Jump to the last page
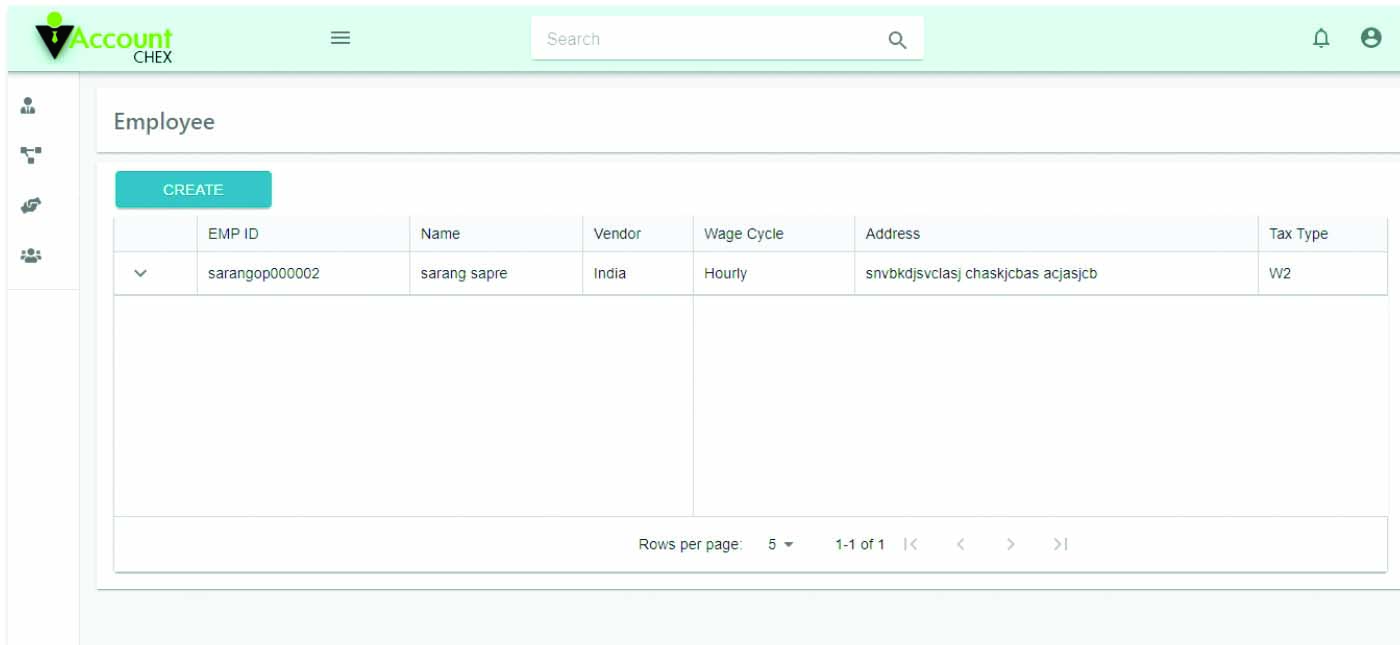The height and width of the screenshot is (645, 1400). (1060, 544)
